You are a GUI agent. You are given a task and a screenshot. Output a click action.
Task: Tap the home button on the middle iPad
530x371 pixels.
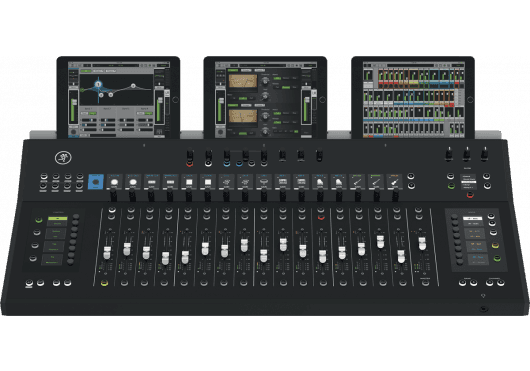coord(322,99)
